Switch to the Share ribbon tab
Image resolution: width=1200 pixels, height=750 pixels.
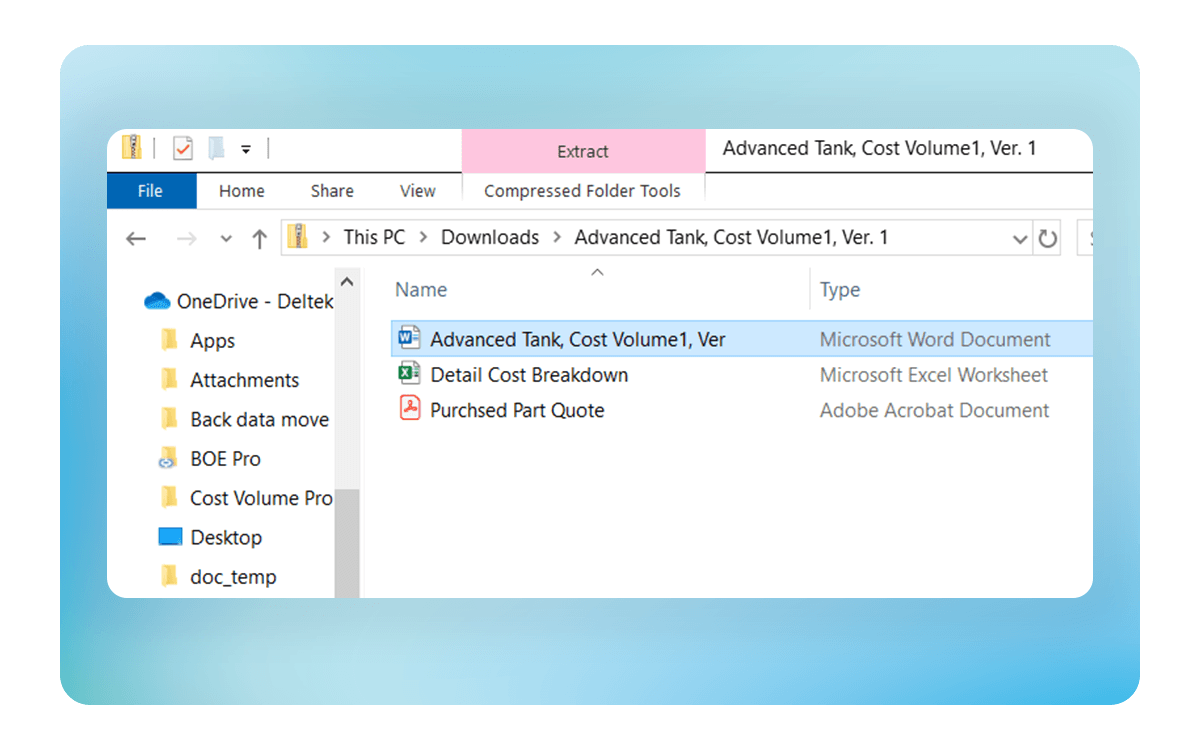332,191
